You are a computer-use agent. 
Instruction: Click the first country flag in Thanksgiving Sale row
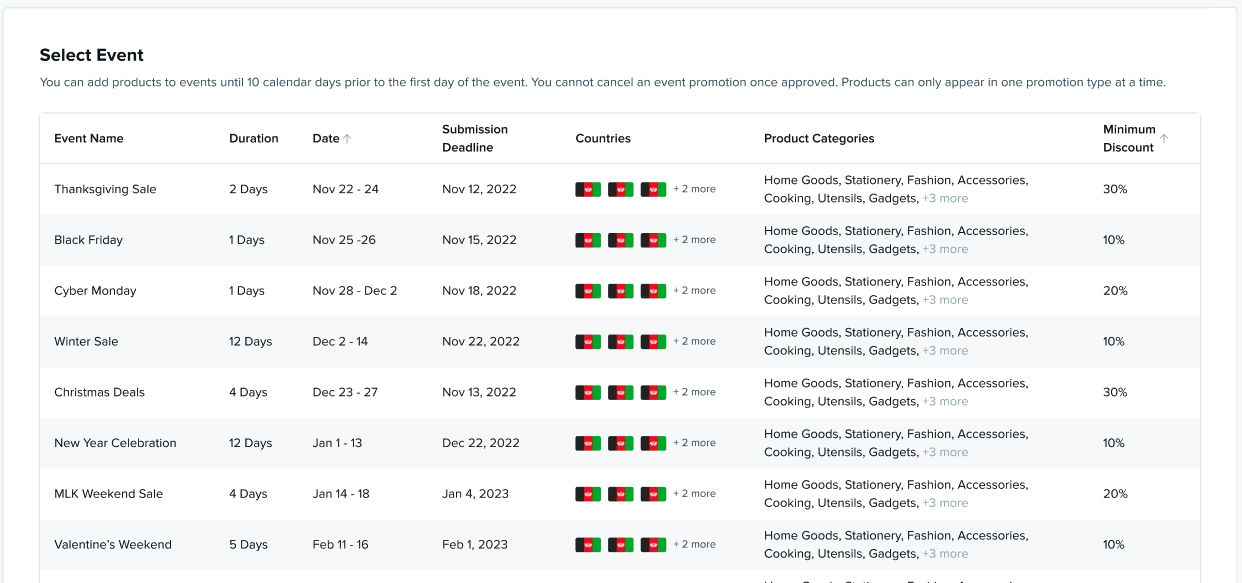pos(588,189)
